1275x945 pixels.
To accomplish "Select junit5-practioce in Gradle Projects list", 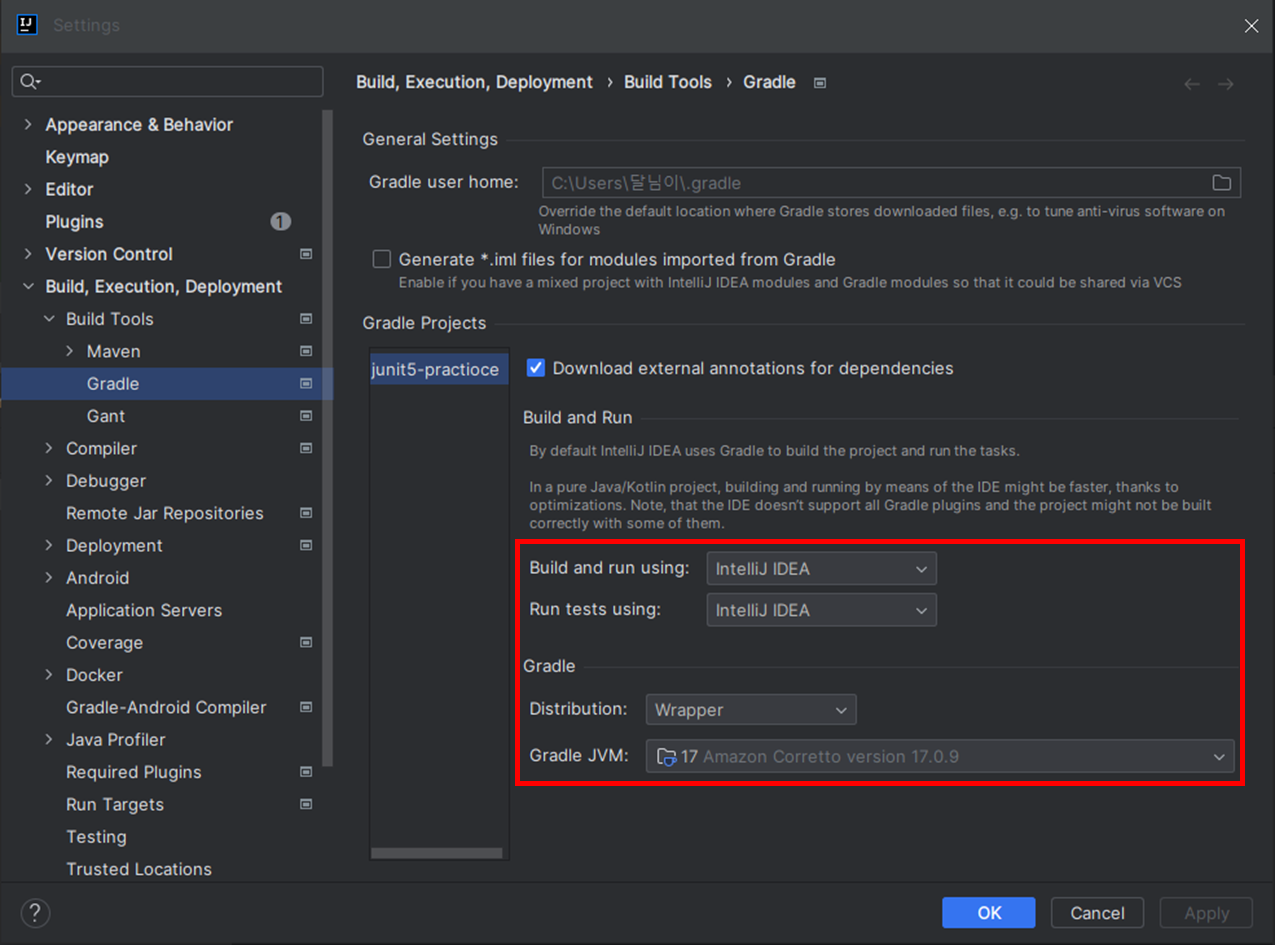I will coord(439,369).
